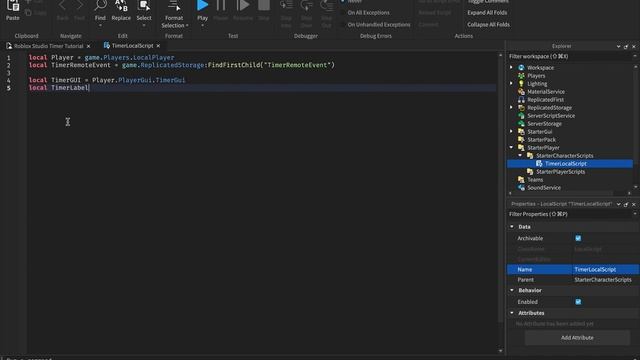Click the Parent property value
640x360 pixels.
pyautogui.click(x=606, y=280)
